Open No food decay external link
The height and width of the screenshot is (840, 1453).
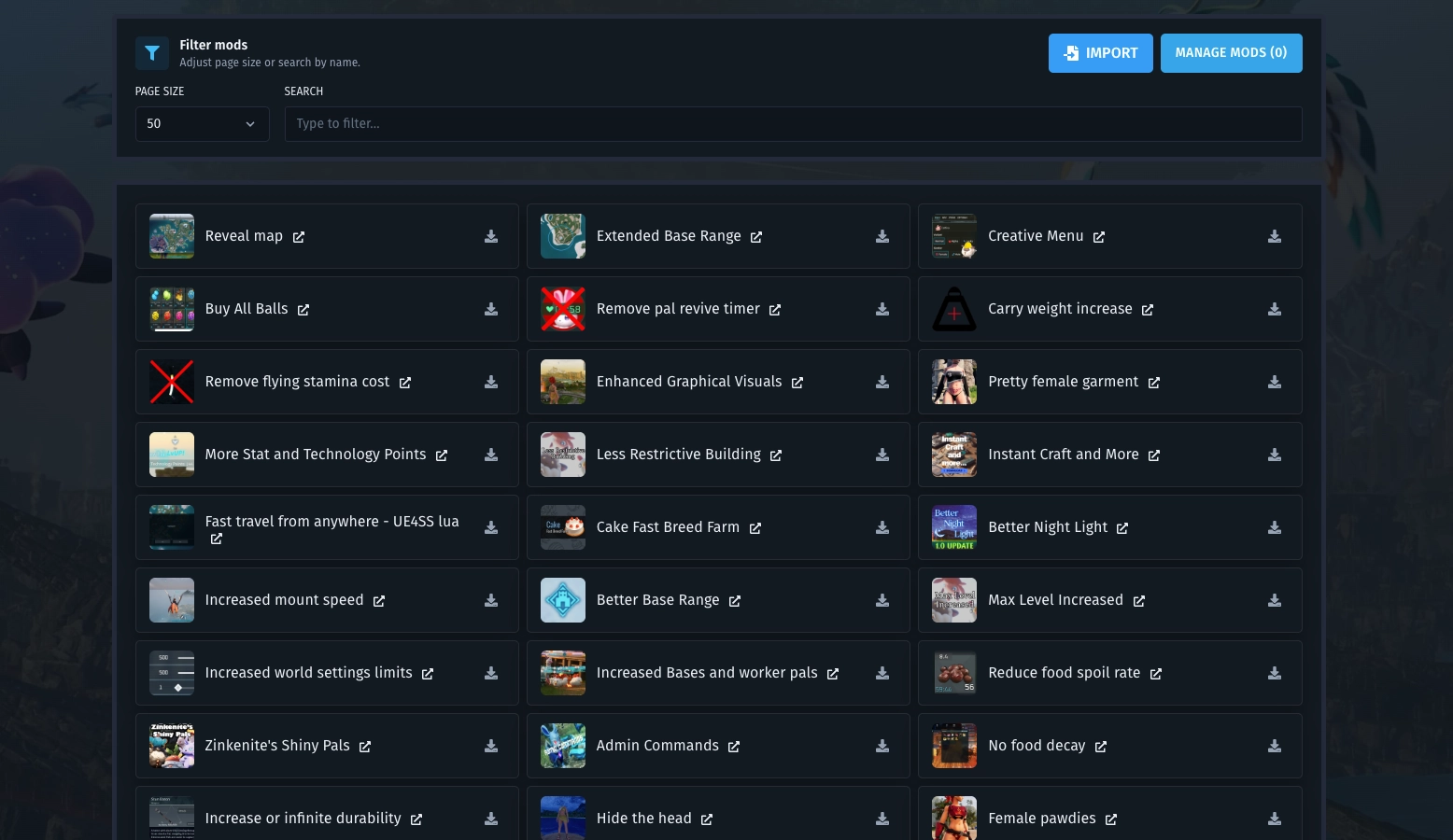point(1101,747)
